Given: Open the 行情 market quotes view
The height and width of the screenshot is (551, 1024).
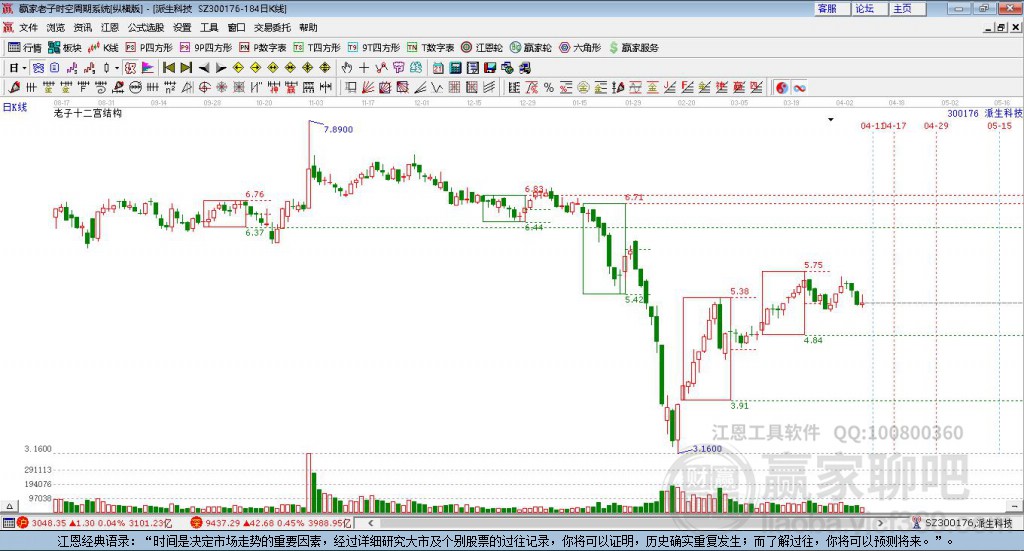Looking at the screenshot, I should click(x=25, y=47).
